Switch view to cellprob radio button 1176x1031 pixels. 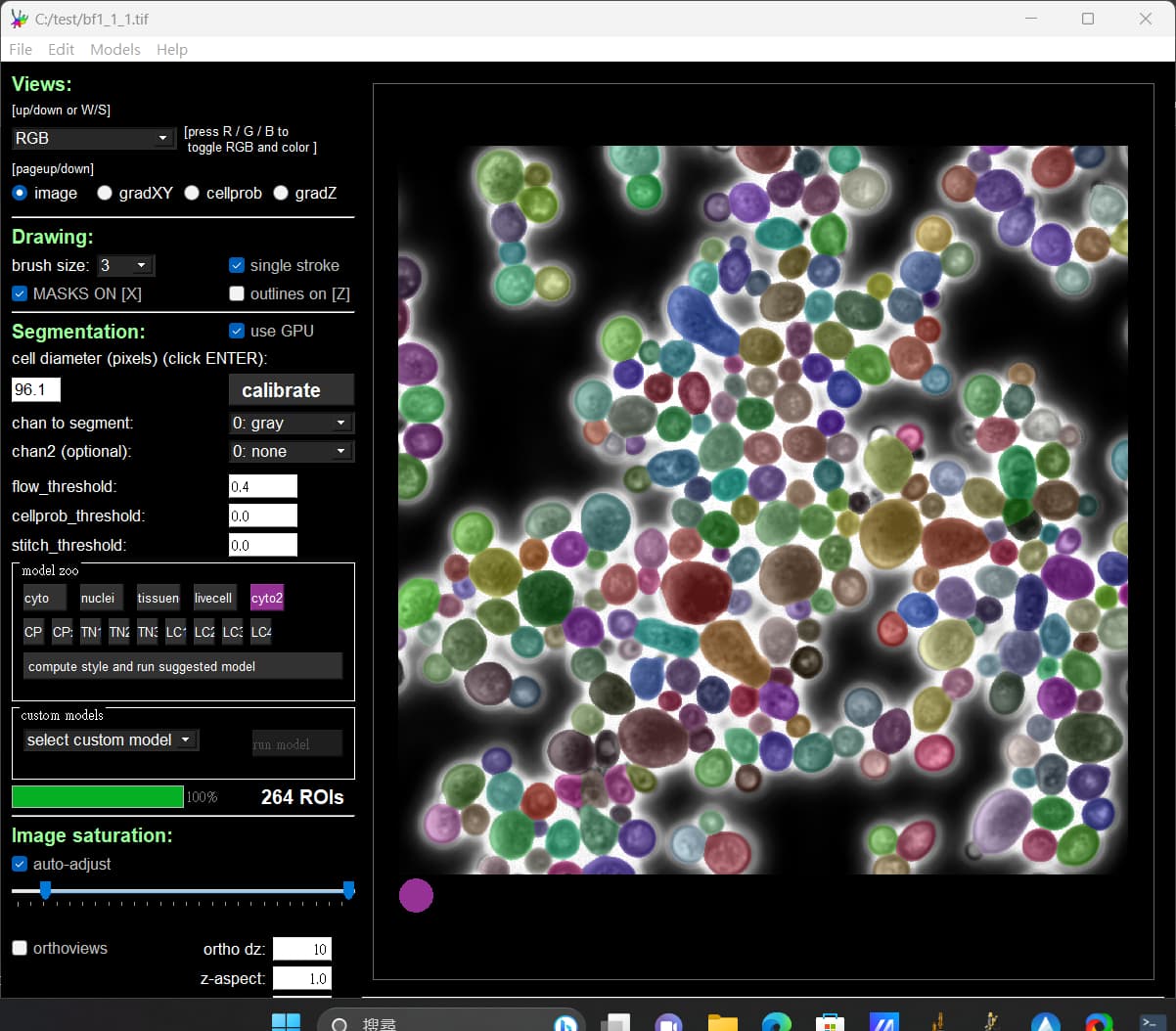click(x=192, y=193)
